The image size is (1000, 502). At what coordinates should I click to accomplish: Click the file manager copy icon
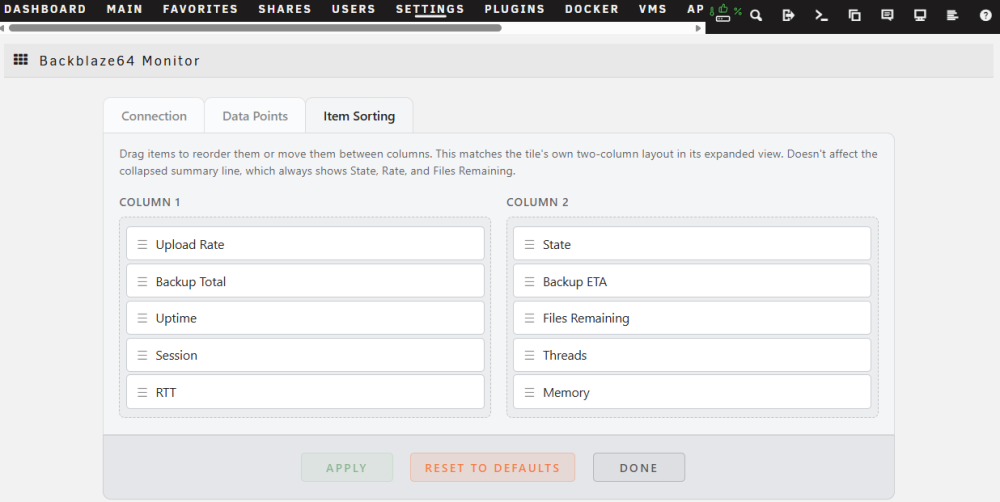pyautogui.click(x=855, y=15)
